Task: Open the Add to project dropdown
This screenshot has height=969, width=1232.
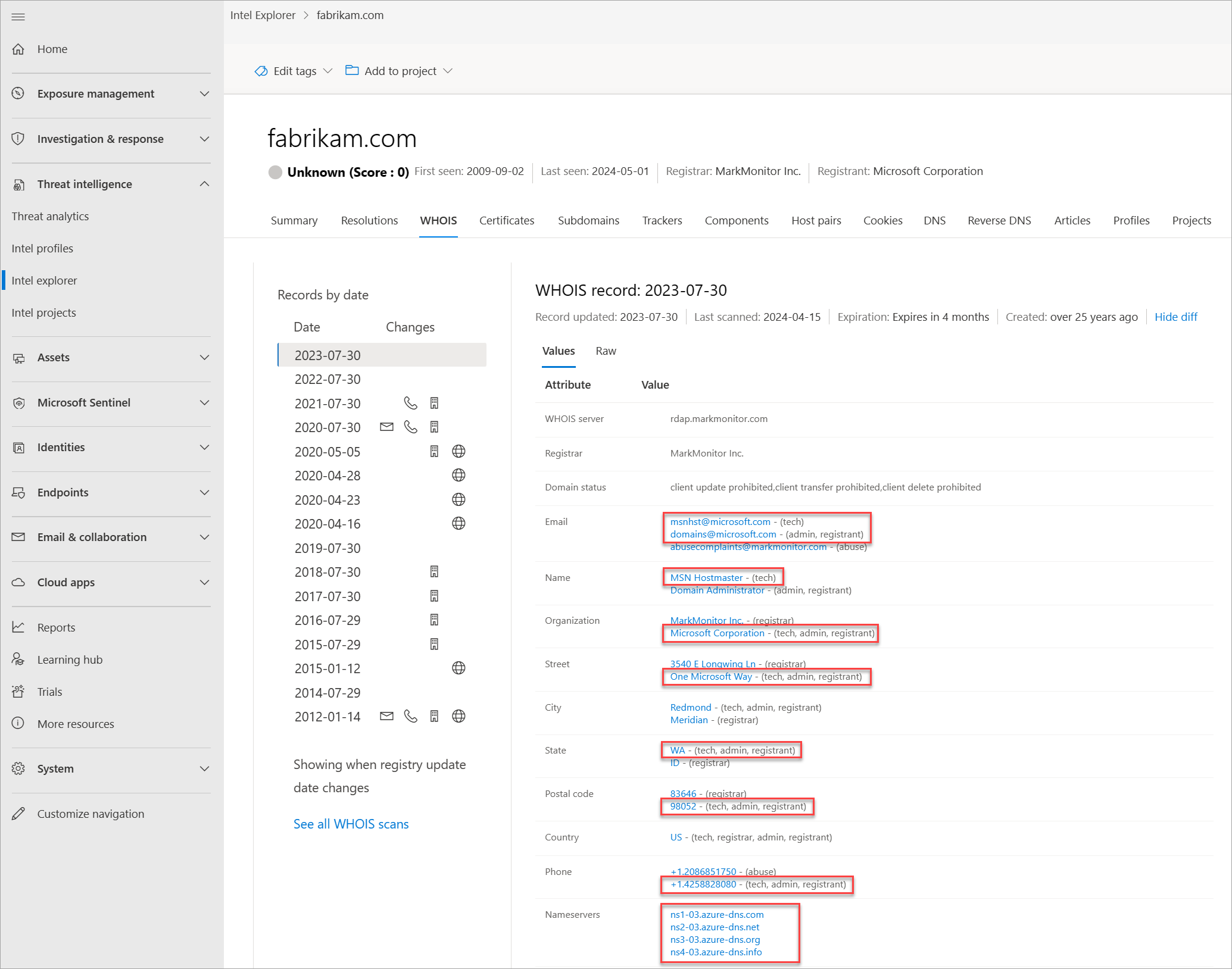Action: (448, 71)
